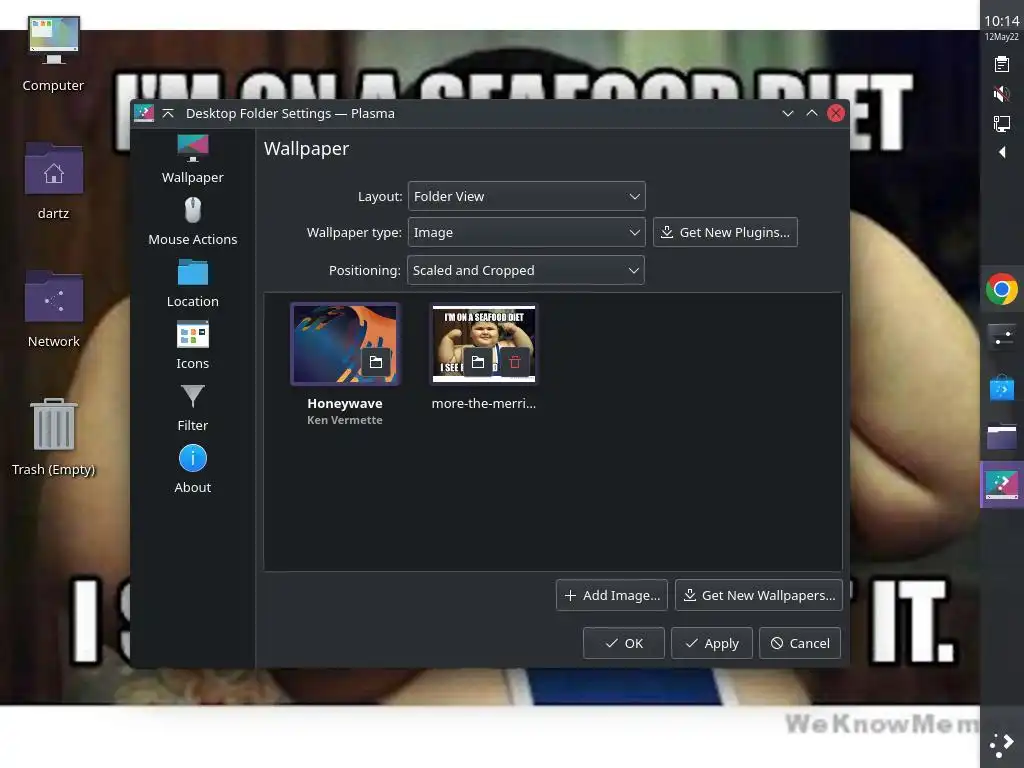
Task: Close the Desktop Folder Settings dialog
Action: pyautogui.click(x=835, y=113)
